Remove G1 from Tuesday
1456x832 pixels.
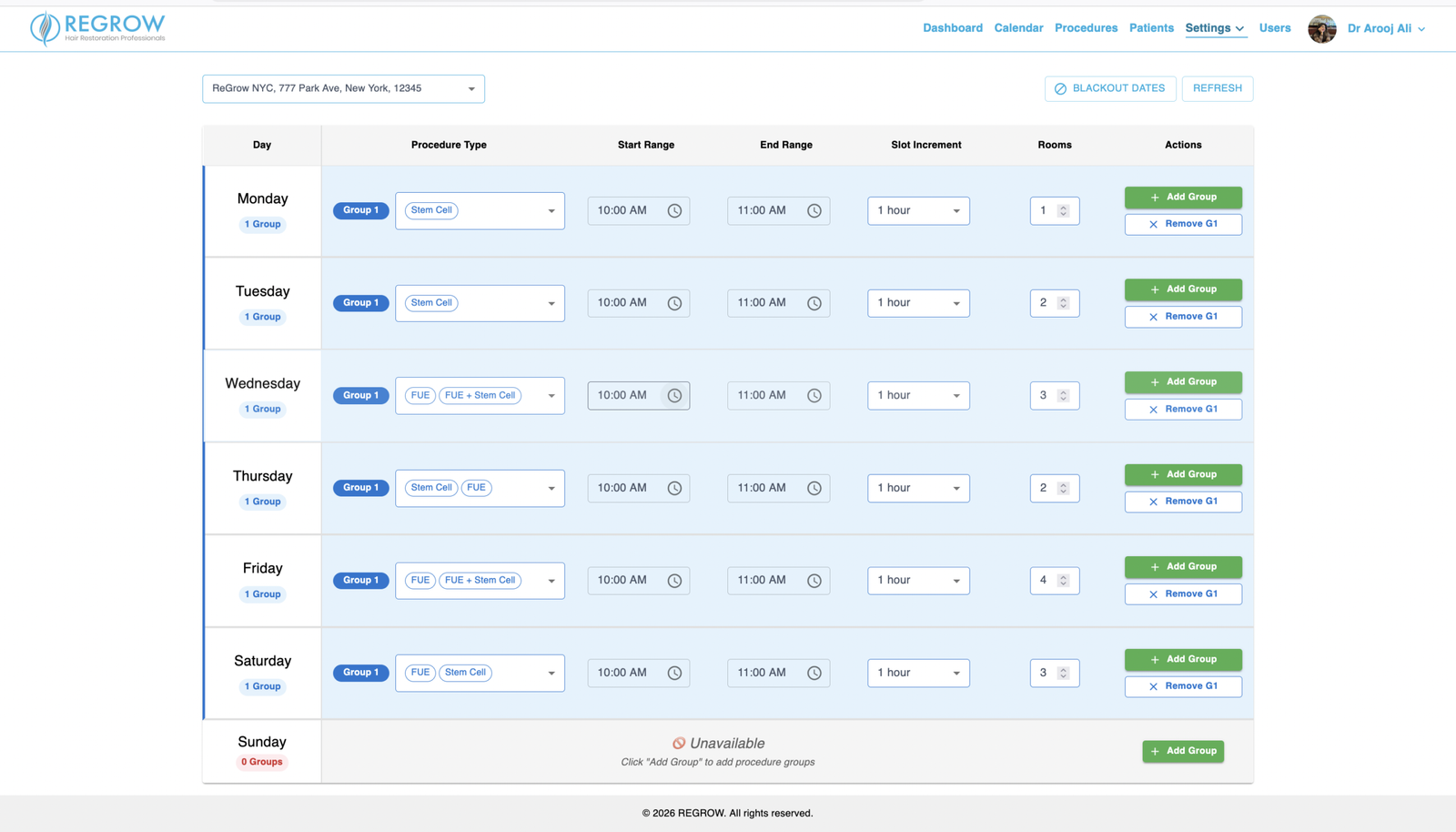[1183, 317]
